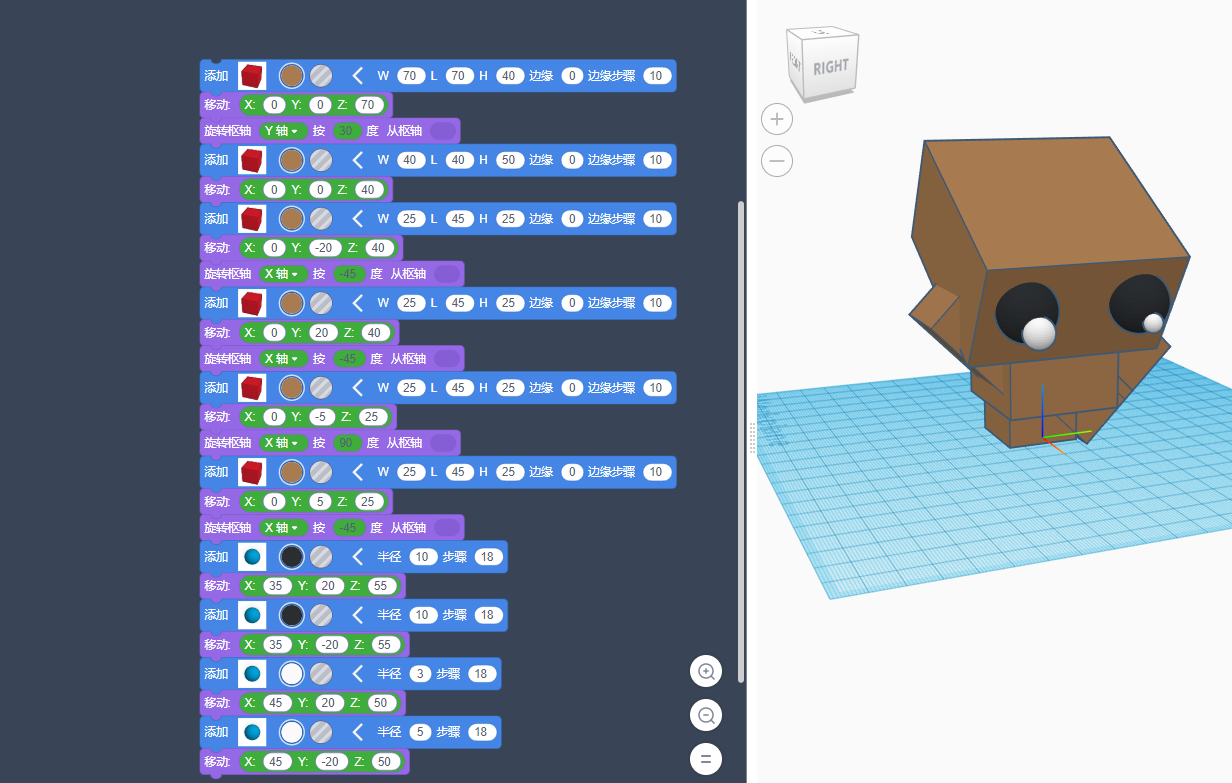
Task: Click the 30 degree field in Y轴 rotate block
Action: coord(347,131)
